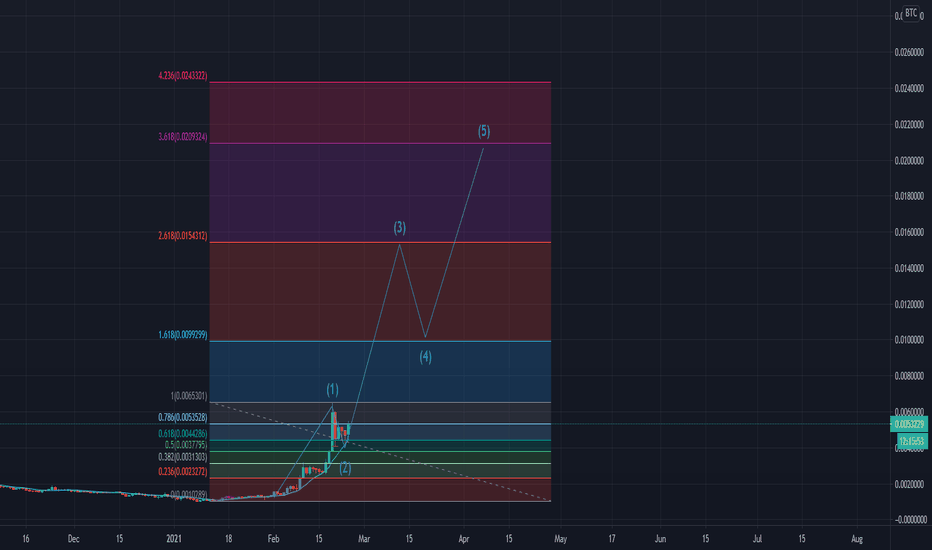
Task: Click the bar countdown timer 12:15:53
Action: (912, 441)
